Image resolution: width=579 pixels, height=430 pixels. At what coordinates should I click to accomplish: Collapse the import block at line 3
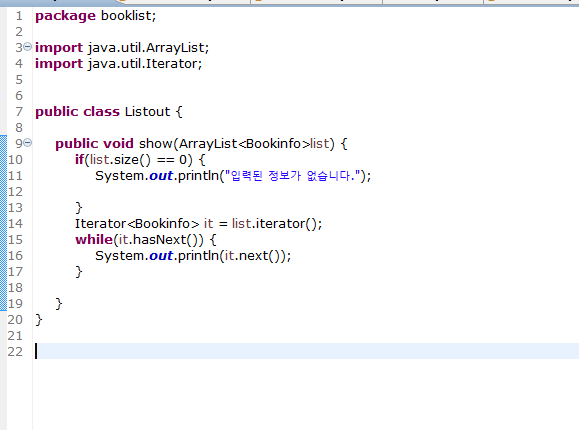coord(28,47)
